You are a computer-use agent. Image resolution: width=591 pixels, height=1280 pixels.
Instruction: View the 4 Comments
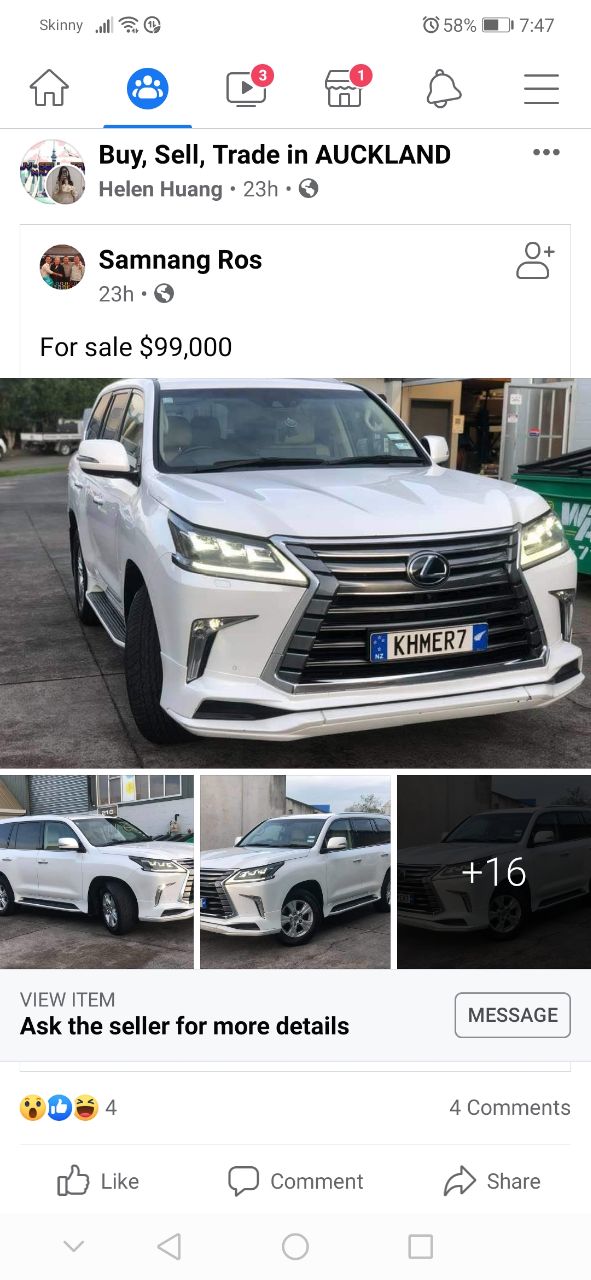(510, 1107)
